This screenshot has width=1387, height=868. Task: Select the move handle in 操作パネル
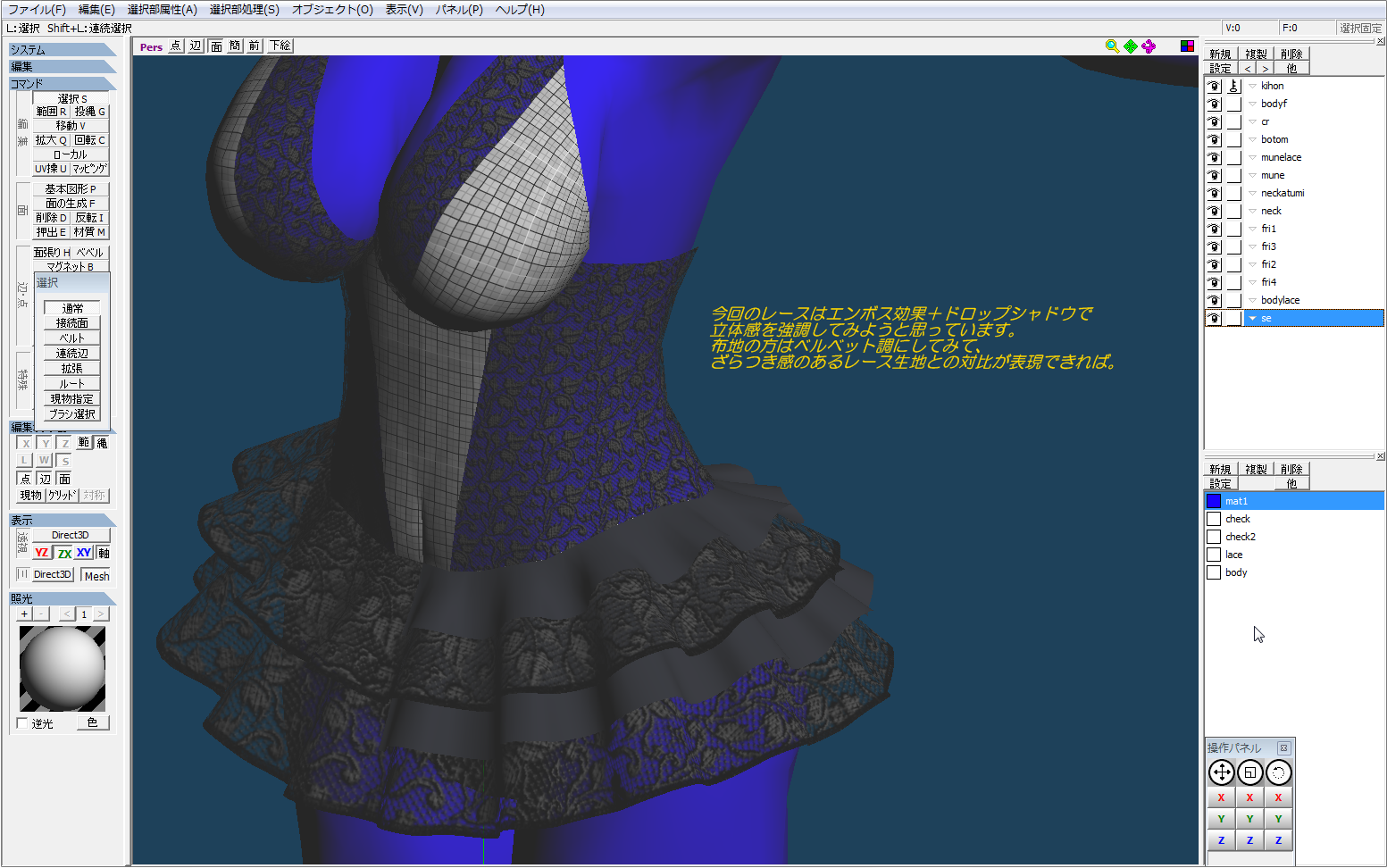click(1221, 772)
